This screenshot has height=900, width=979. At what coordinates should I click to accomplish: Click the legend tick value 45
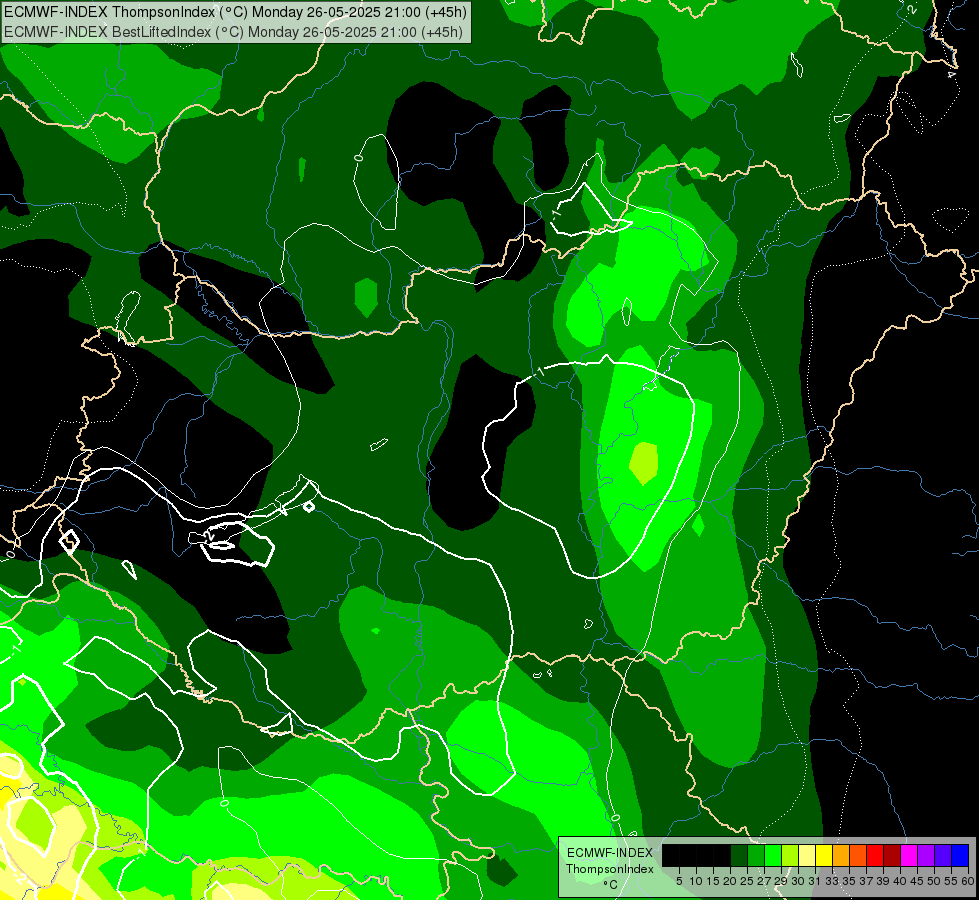click(x=917, y=881)
